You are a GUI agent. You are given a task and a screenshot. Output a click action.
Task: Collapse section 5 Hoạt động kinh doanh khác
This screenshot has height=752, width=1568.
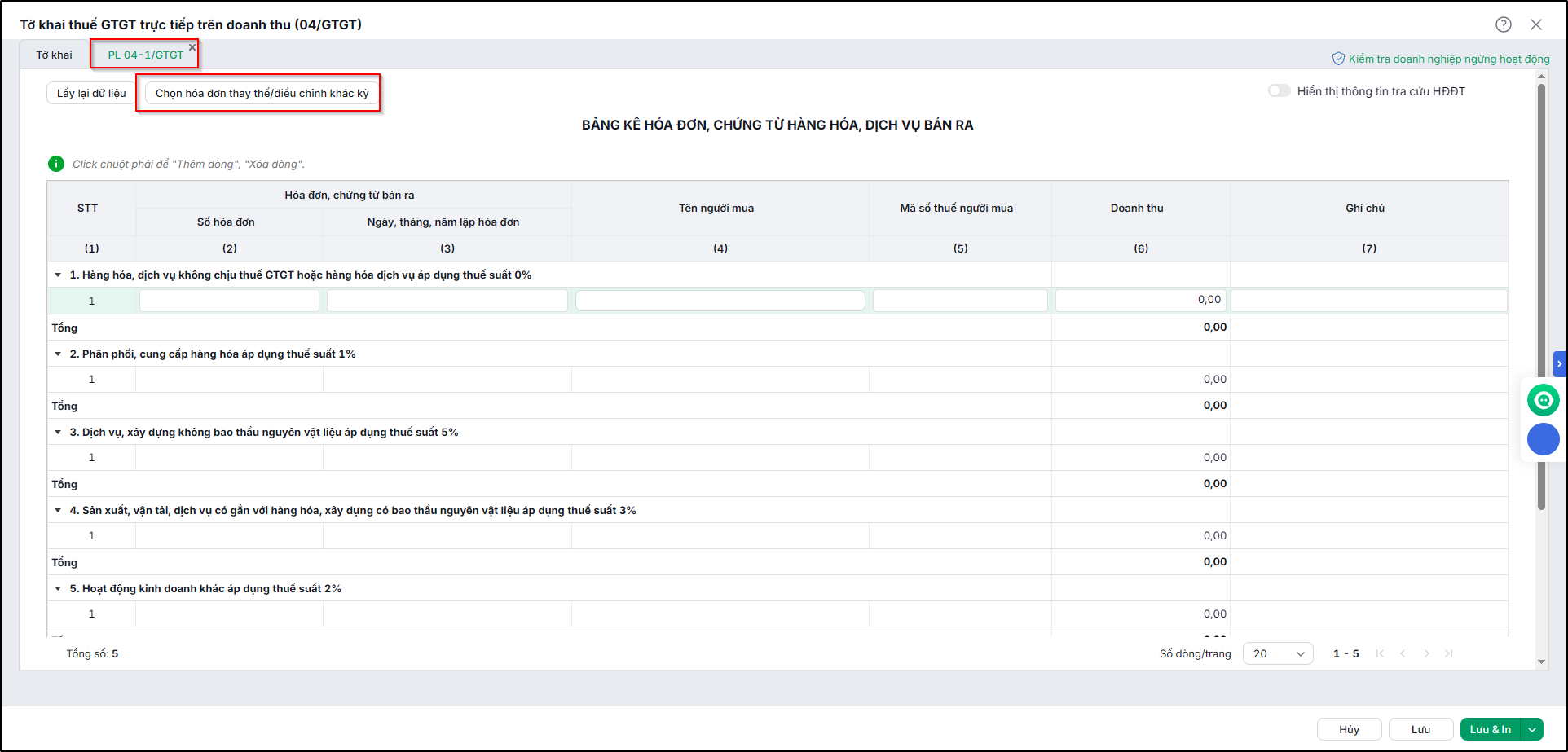point(58,589)
